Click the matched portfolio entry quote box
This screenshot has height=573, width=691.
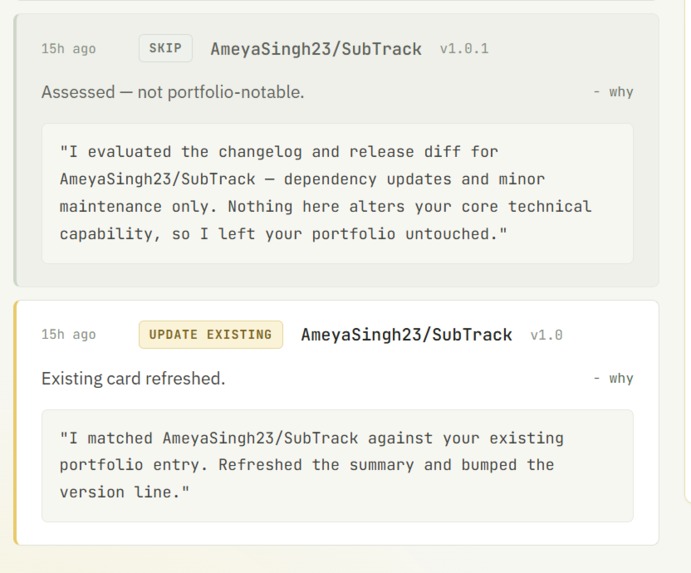coord(338,466)
